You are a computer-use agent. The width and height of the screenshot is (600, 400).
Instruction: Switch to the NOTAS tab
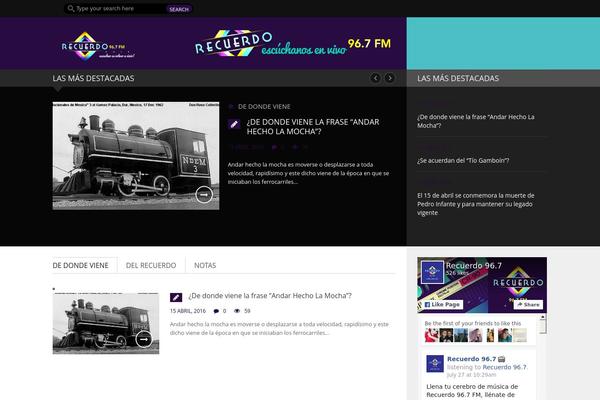coord(205,265)
